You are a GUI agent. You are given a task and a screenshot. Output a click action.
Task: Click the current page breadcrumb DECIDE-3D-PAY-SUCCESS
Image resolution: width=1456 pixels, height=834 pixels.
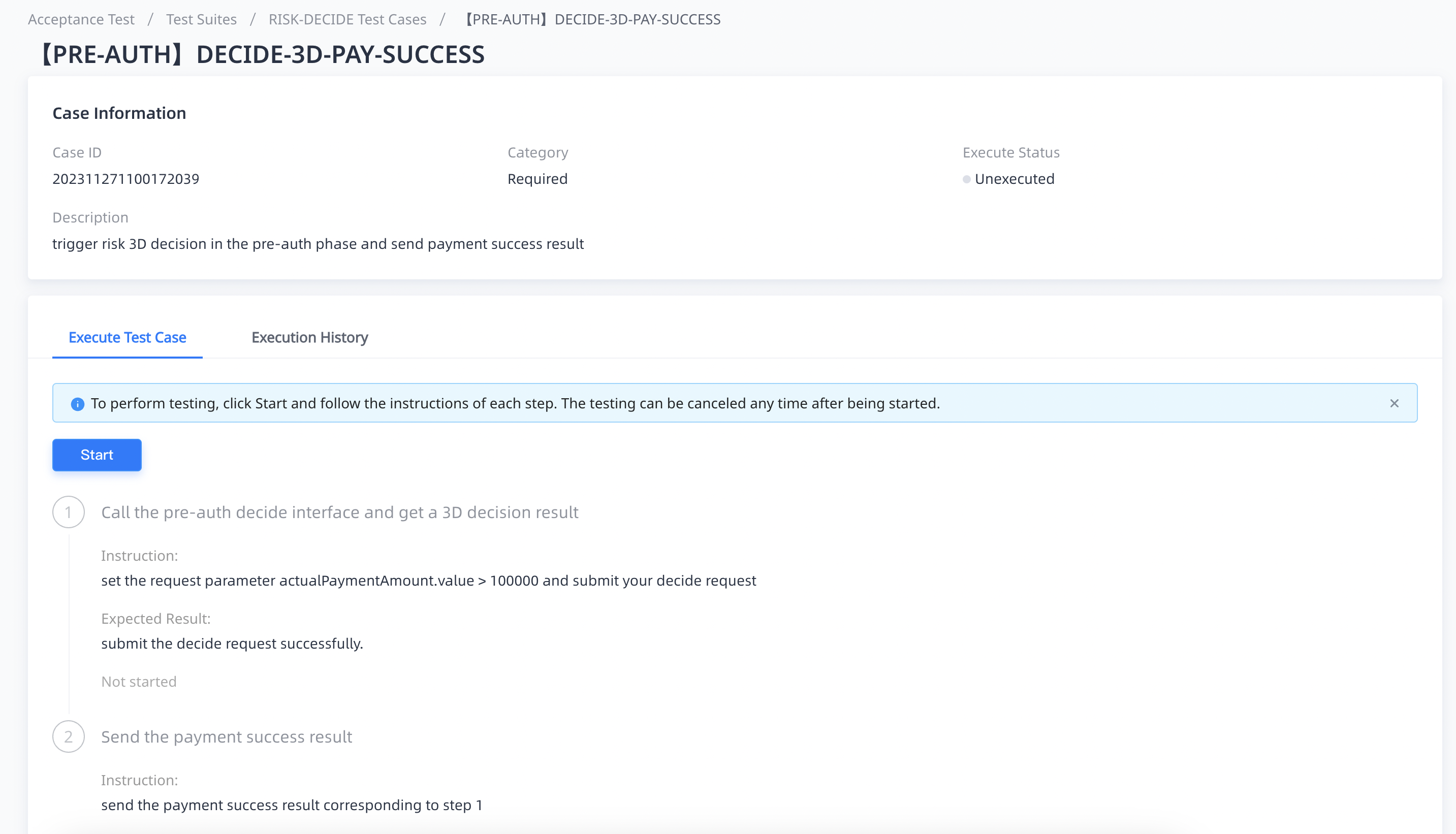pyautogui.click(x=592, y=19)
